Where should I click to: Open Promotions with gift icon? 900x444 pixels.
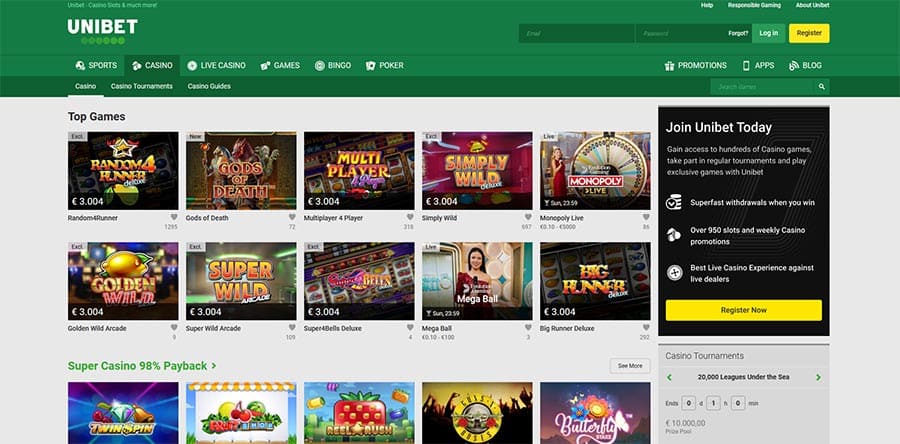click(696, 65)
